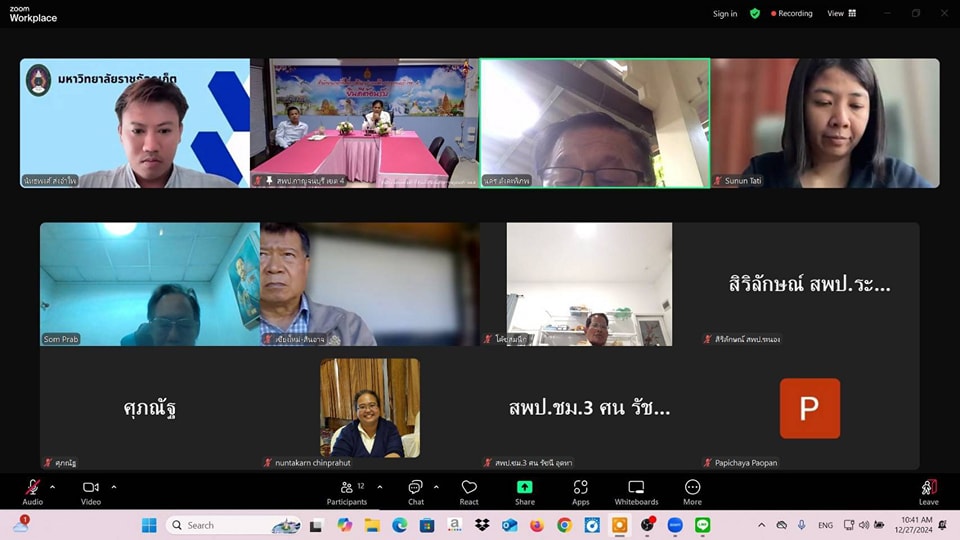
Task: Click the tray microphone icon
Action: (801, 525)
